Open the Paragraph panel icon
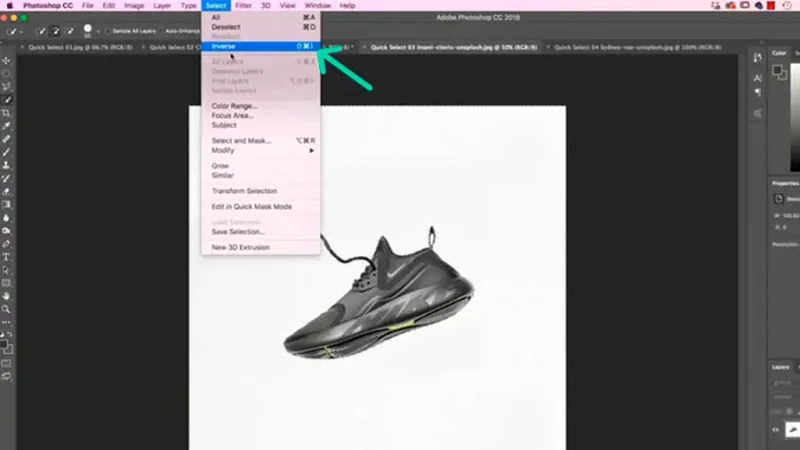The width and height of the screenshot is (800, 450). tap(758, 92)
